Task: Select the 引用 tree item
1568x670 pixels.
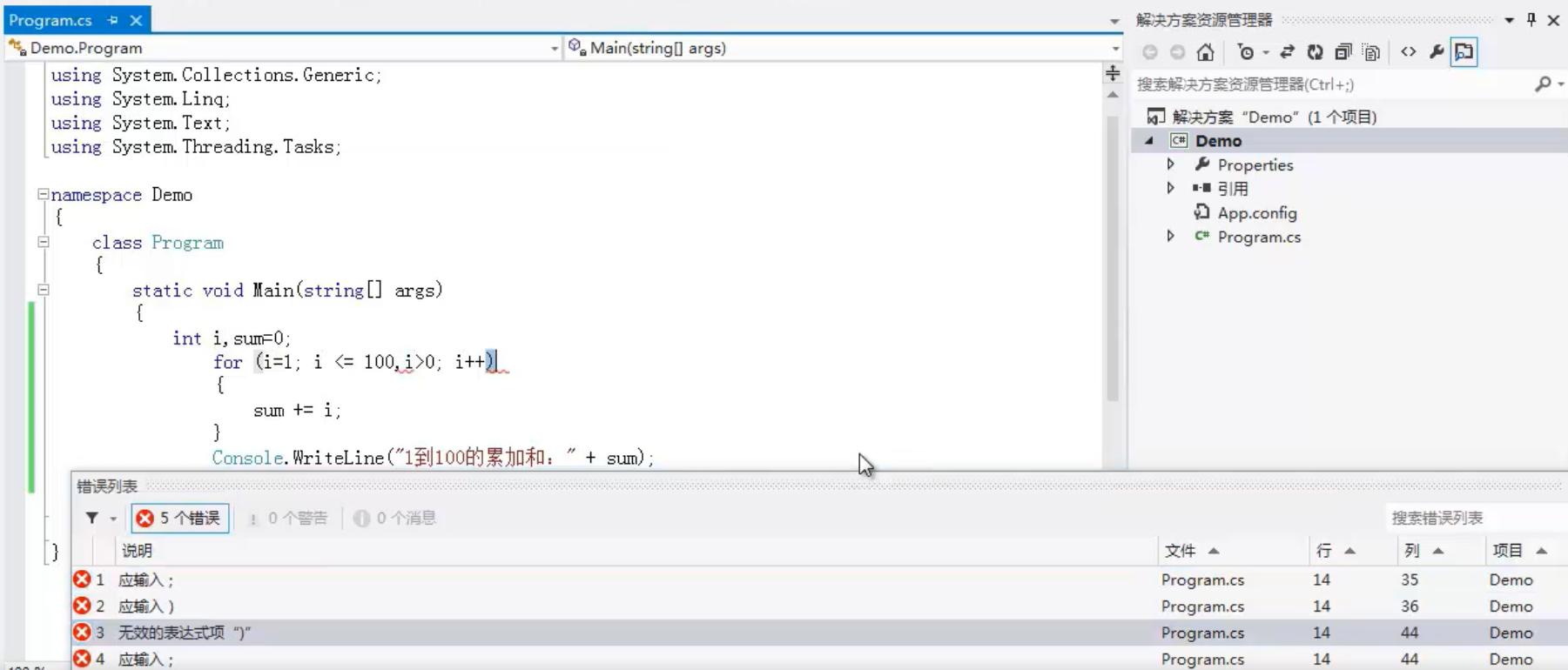Action: coord(1232,189)
